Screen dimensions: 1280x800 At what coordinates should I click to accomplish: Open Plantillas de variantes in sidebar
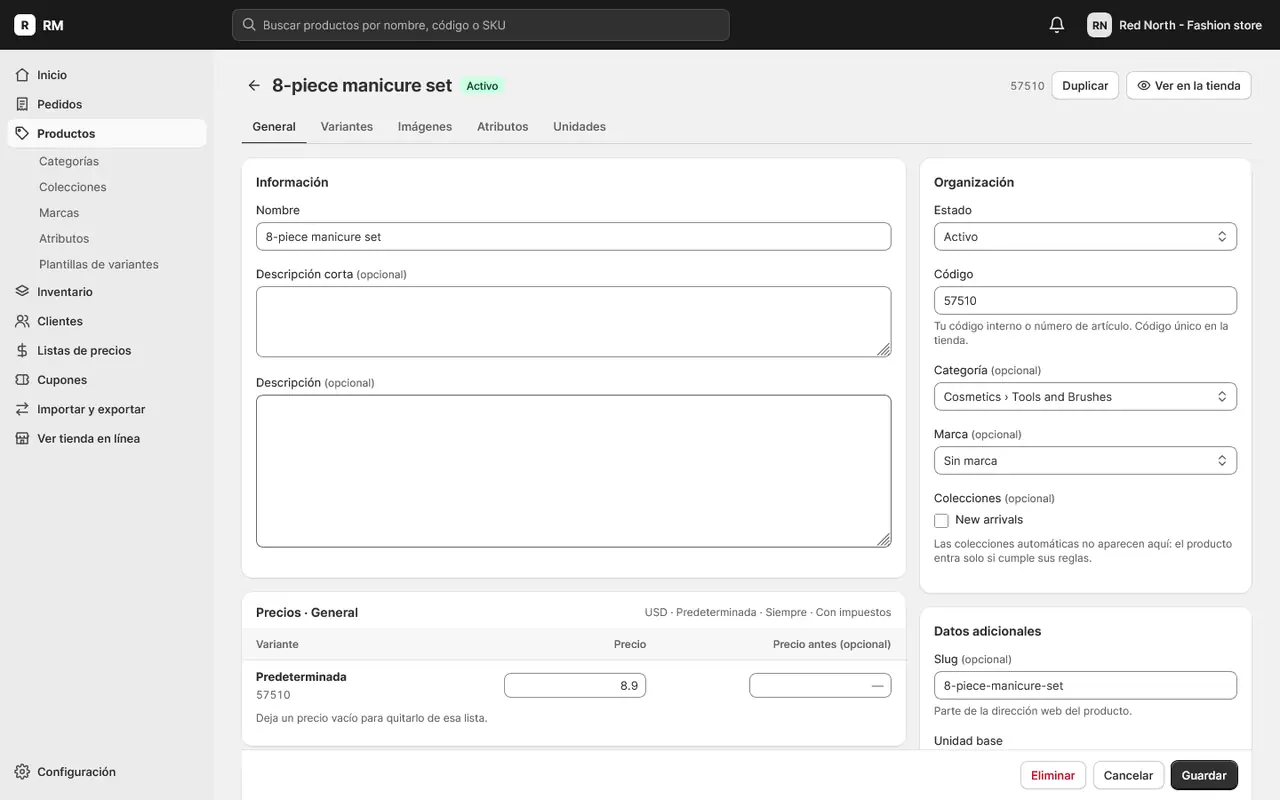pyautogui.click(x=99, y=265)
